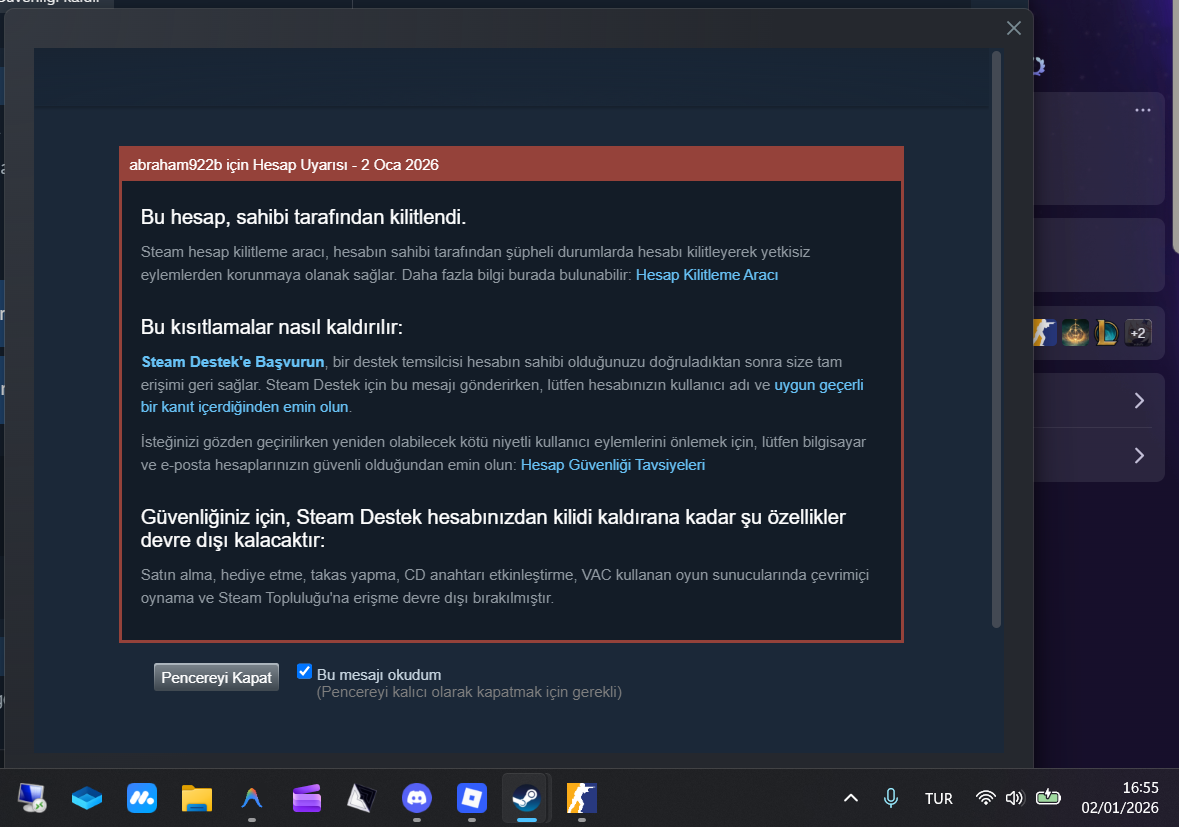Open Discord from the taskbar

pyautogui.click(x=417, y=798)
